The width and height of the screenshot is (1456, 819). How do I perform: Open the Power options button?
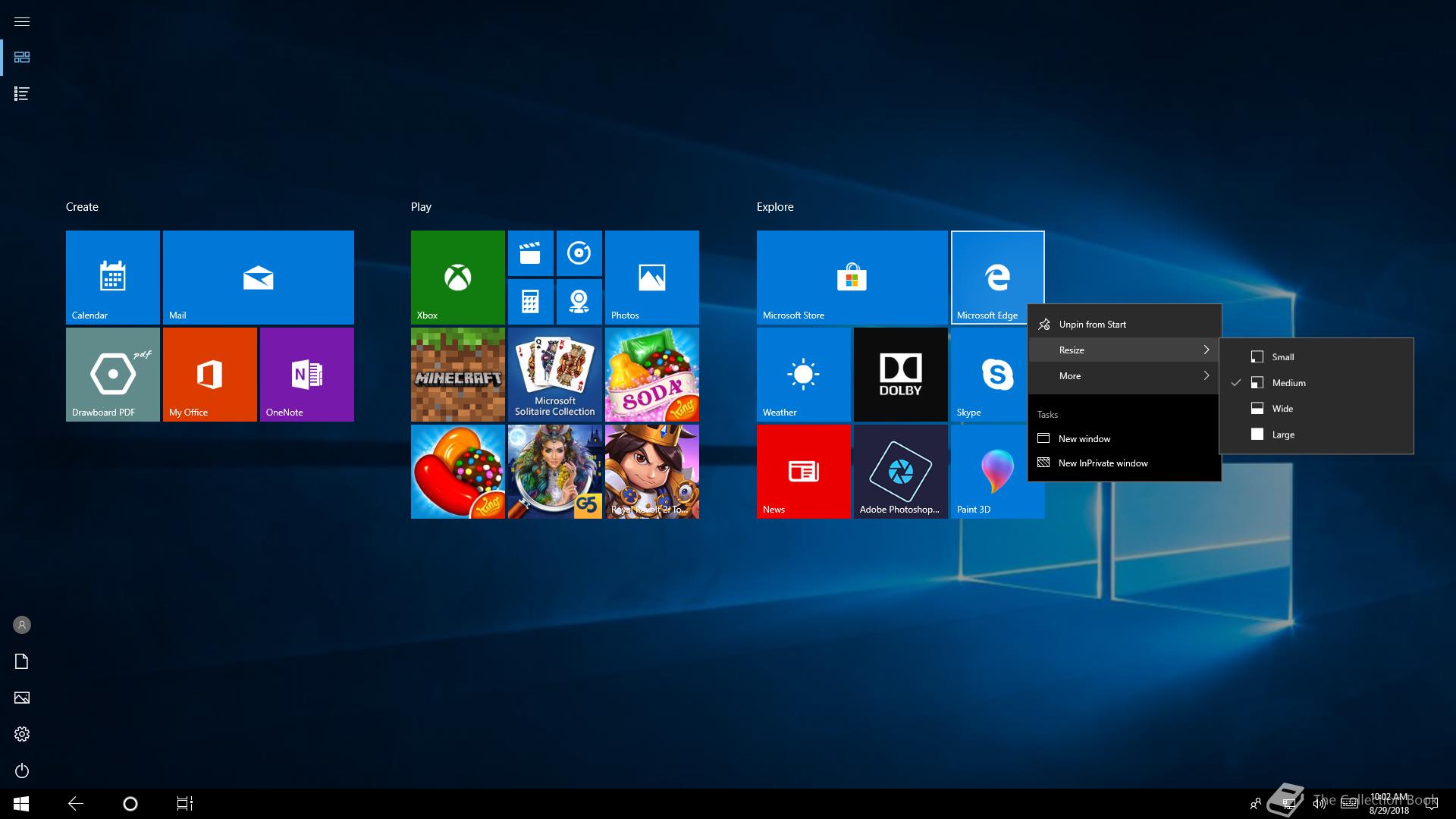pos(22,770)
